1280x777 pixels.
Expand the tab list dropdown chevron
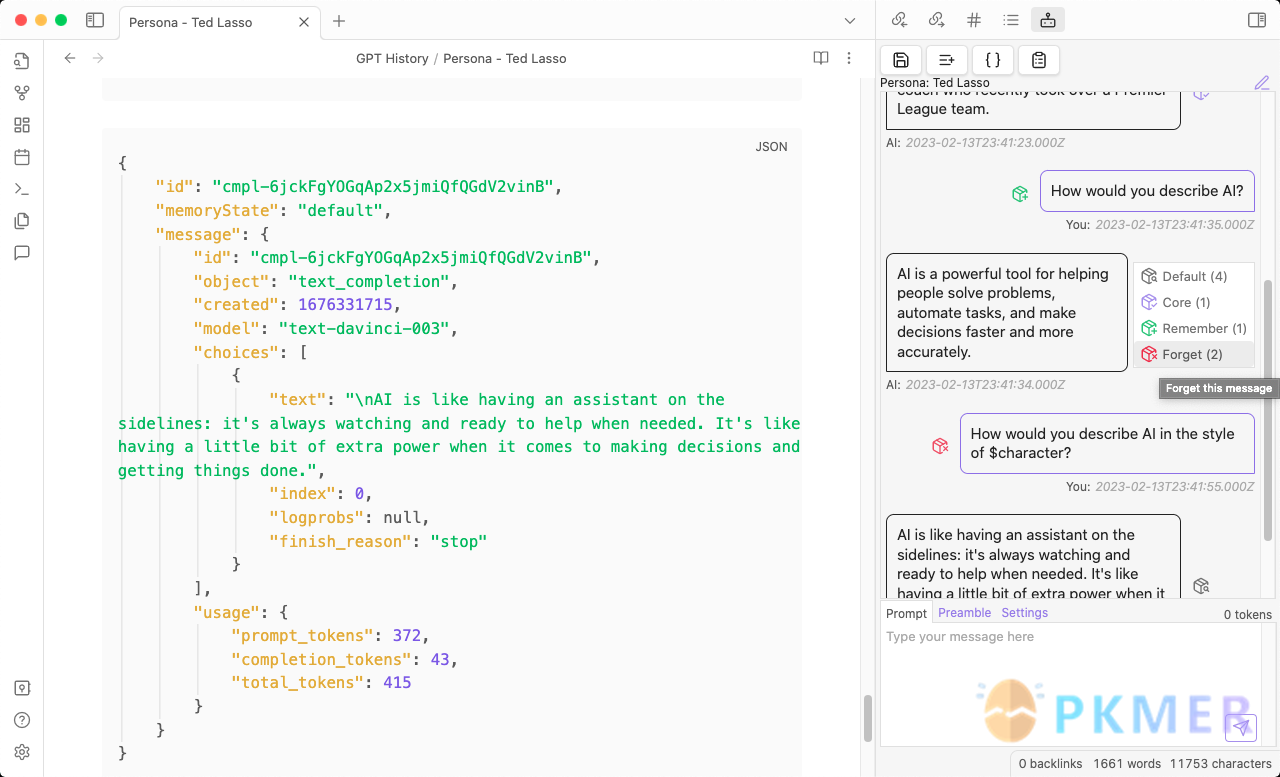[849, 20]
